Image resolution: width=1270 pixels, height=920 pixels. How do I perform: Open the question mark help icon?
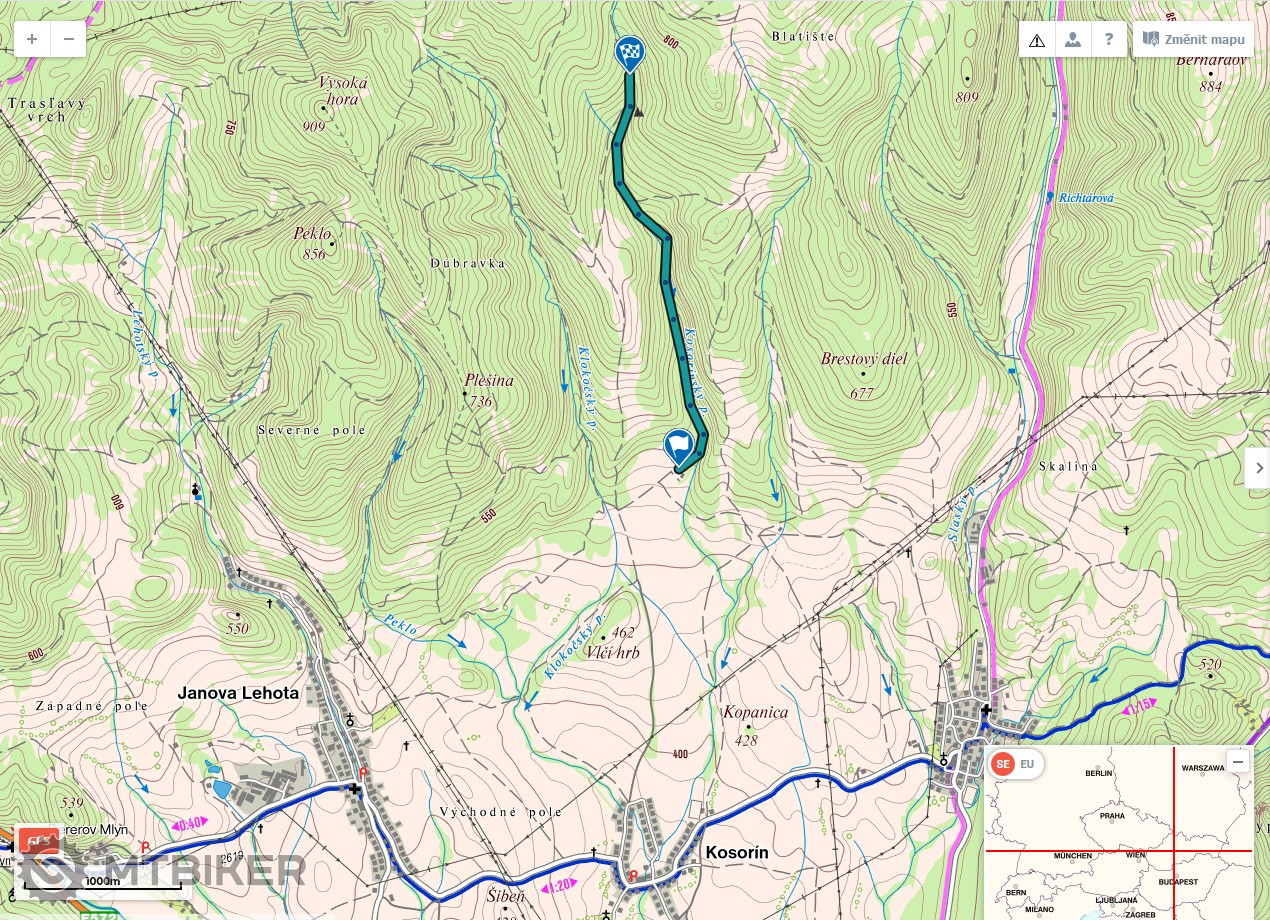click(x=1109, y=40)
